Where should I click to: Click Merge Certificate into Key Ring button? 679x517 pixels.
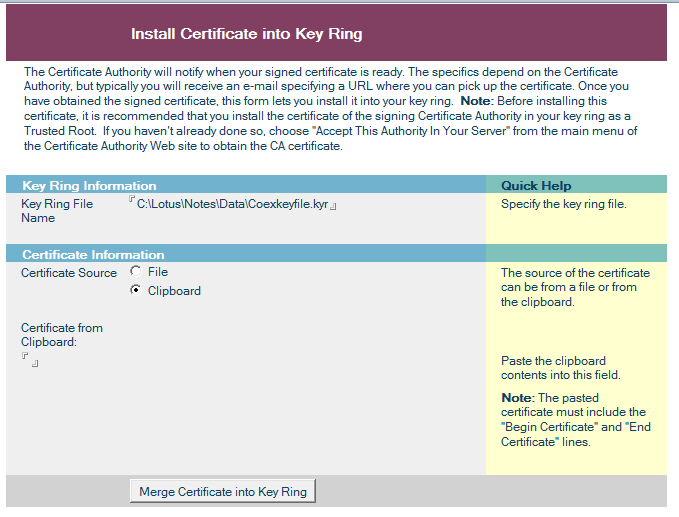point(223,491)
